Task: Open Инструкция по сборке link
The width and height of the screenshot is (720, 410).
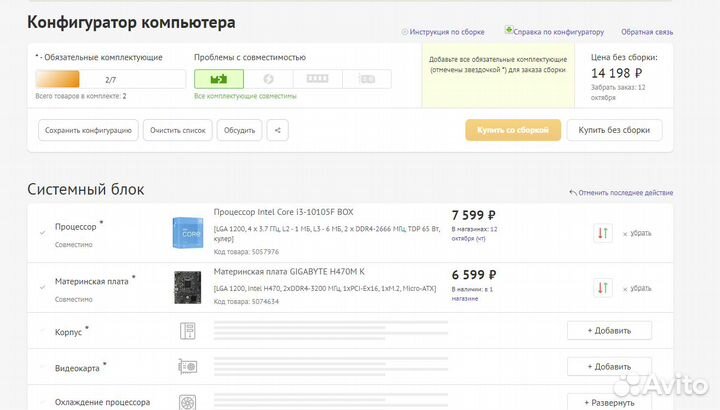Action: tap(447, 32)
